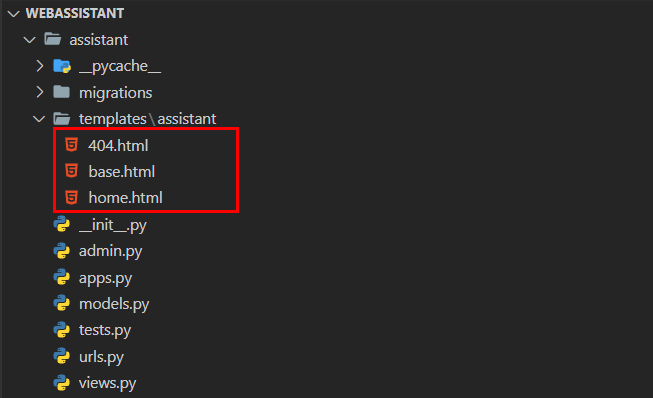Open urls.py in the editor
The height and width of the screenshot is (398, 653).
click(x=101, y=357)
